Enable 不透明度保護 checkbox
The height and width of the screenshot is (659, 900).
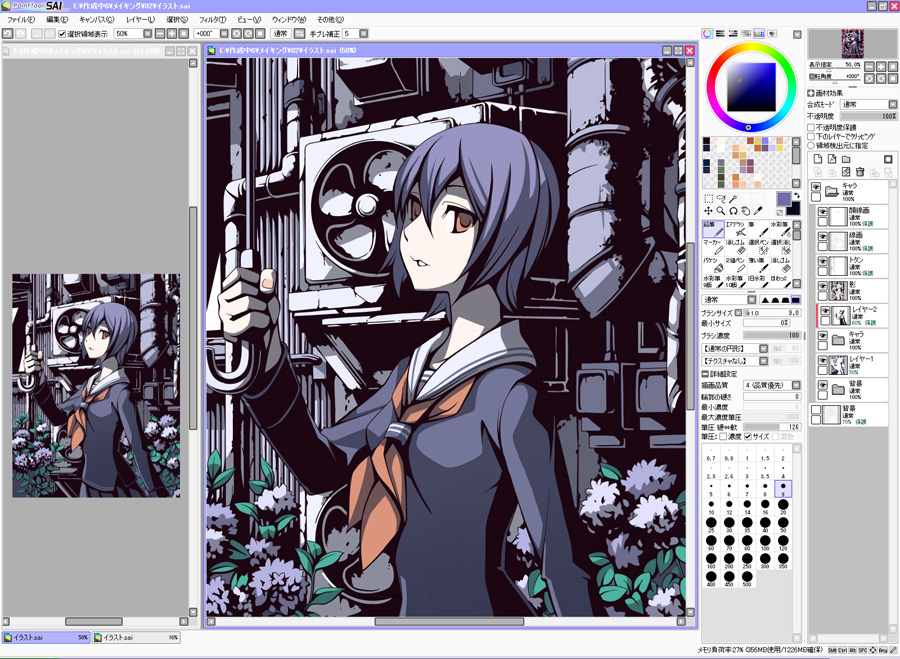point(811,127)
